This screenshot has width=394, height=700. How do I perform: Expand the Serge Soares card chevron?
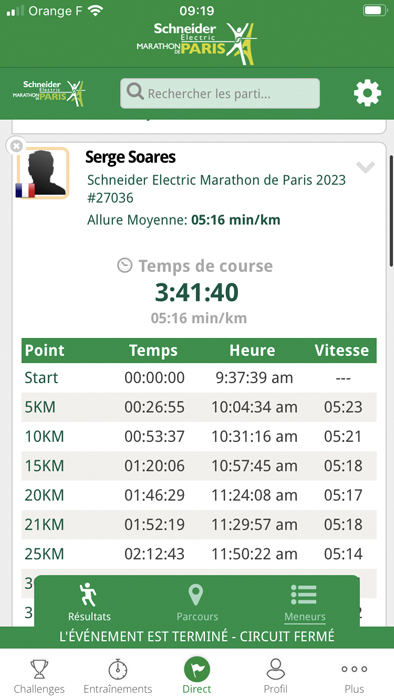365,167
